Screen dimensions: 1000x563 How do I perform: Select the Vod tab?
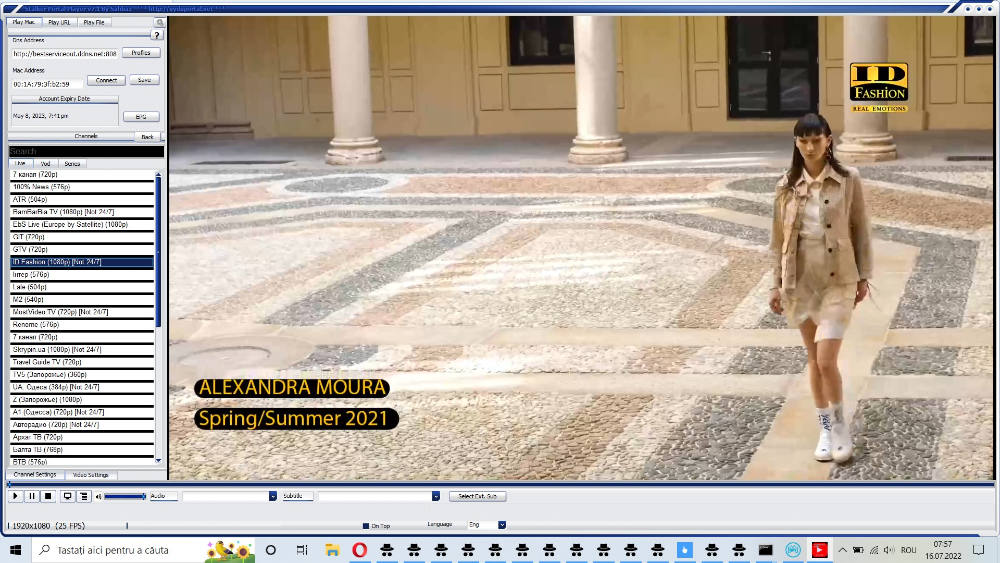pyautogui.click(x=45, y=164)
